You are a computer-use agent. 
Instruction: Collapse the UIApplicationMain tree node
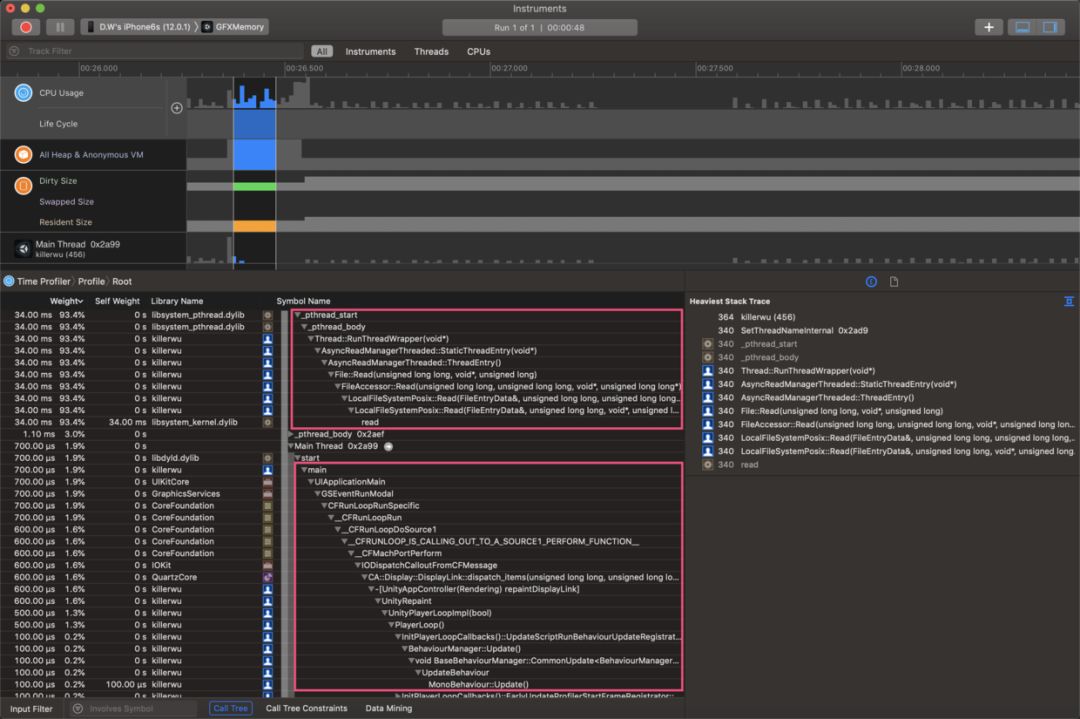311,482
